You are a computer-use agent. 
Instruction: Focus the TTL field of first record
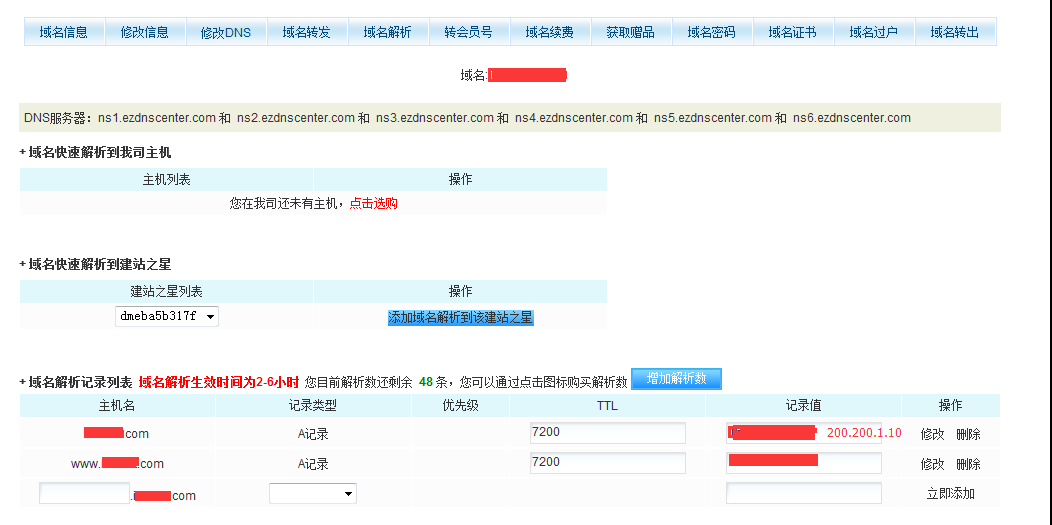tap(608, 433)
